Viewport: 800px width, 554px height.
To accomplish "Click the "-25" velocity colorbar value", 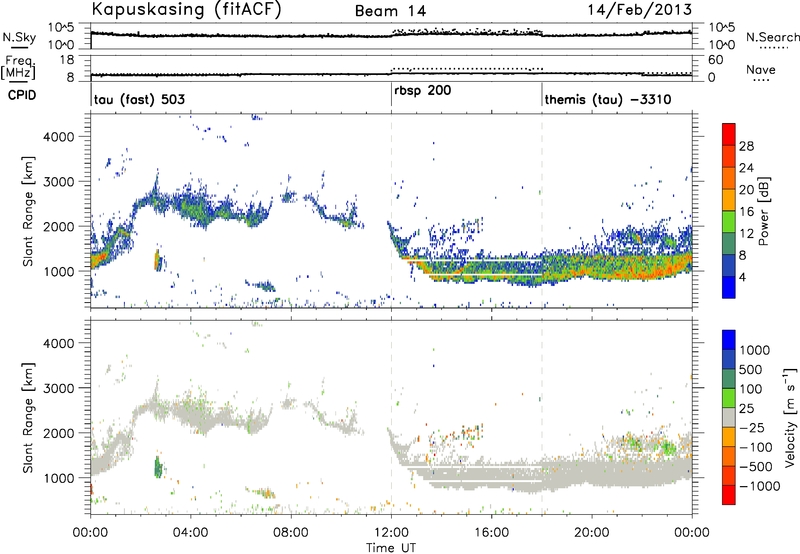I will click(752, 427).
